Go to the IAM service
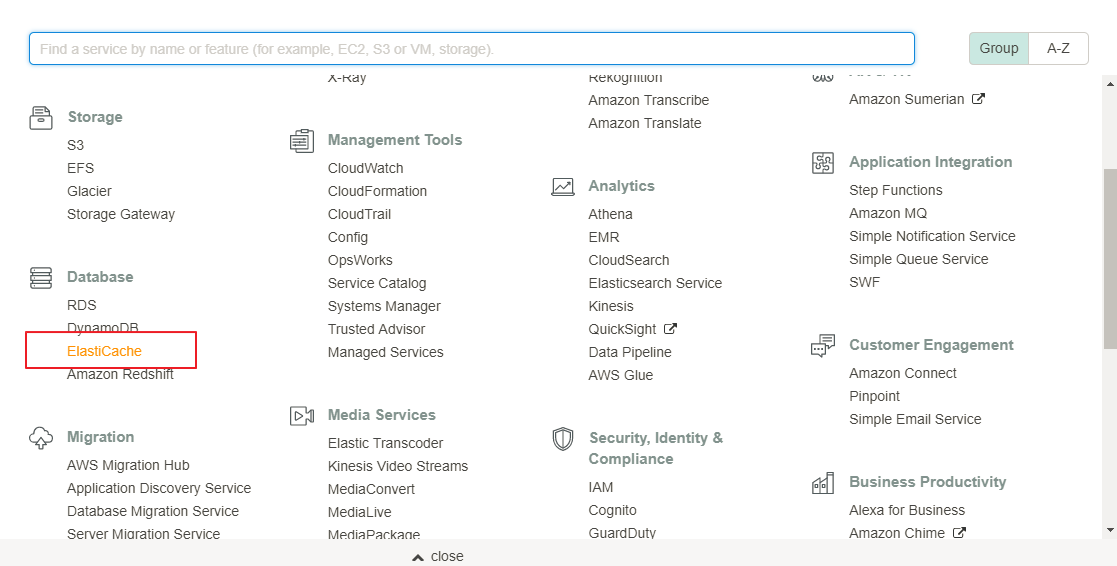1117x566 pixels. click(x=601, y=487)
